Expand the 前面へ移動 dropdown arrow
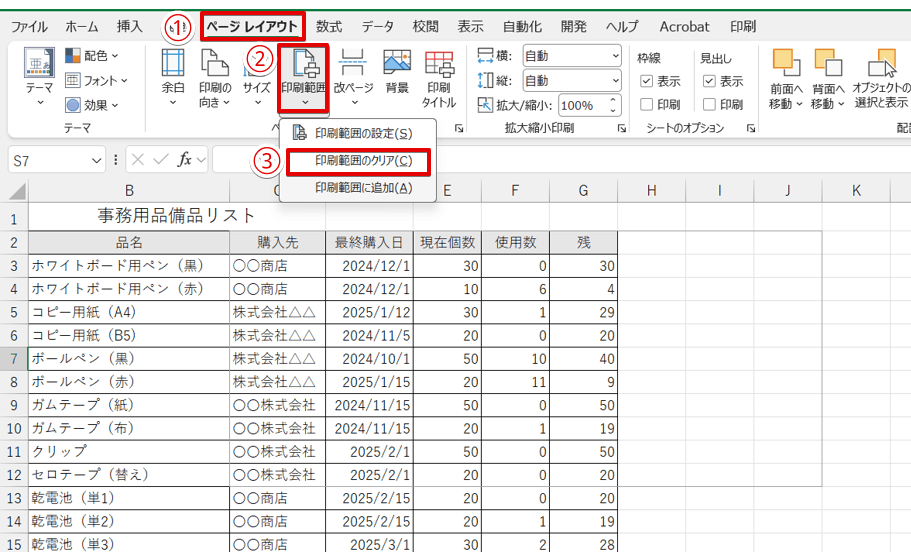The width and height of the screenshot is (911, 560). coord(799,104)
